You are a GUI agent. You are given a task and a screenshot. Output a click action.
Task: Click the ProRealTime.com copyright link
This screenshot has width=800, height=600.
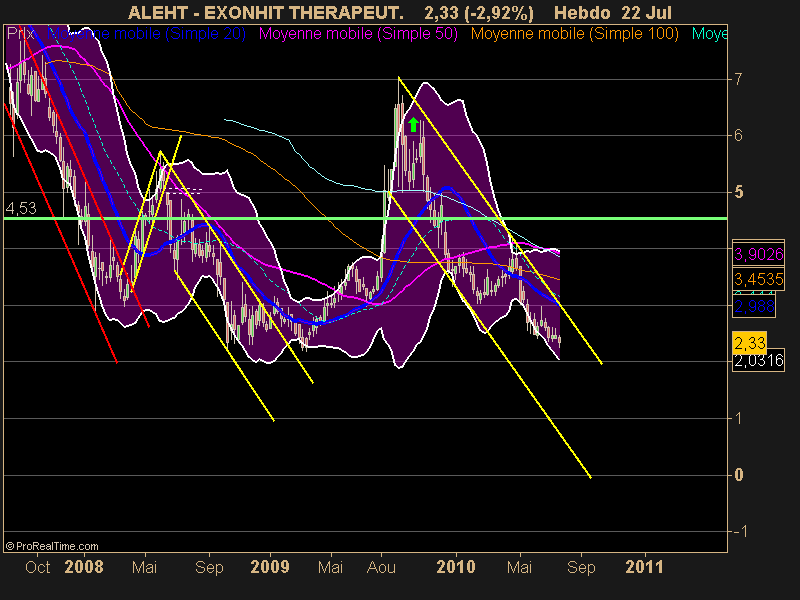tap(52, 546)
